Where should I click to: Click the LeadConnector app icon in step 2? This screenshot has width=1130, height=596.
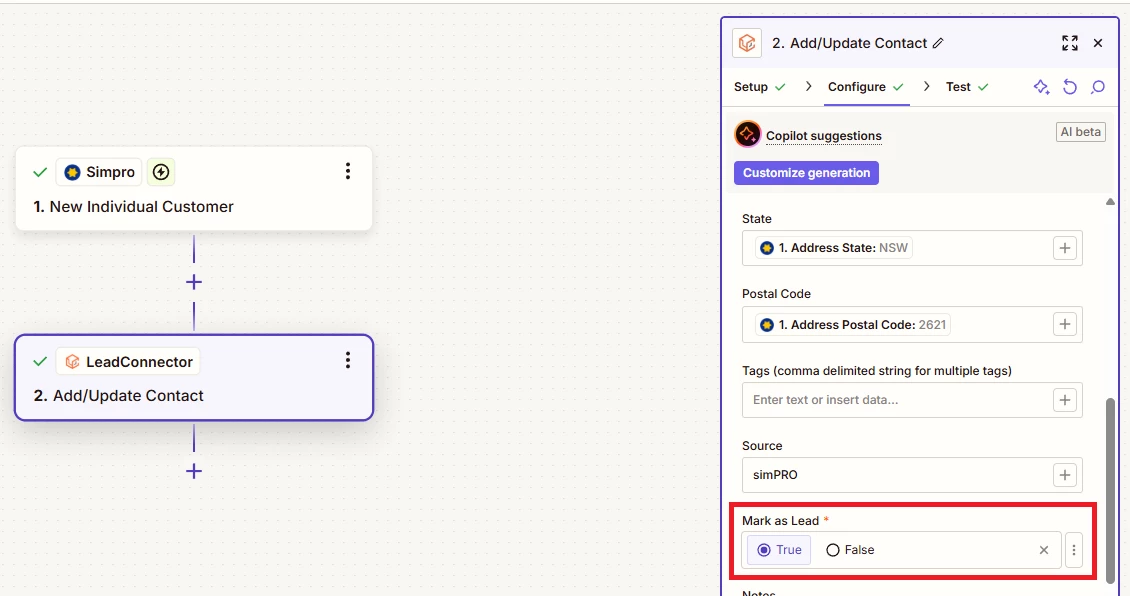point(72,362)
